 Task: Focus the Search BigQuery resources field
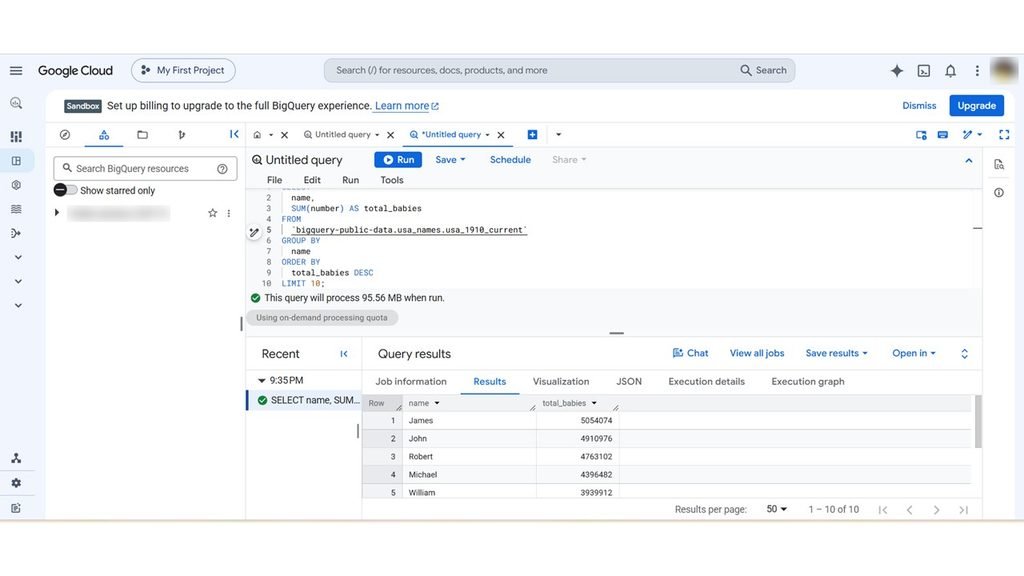pyautogui.click(x=145, y=168)
